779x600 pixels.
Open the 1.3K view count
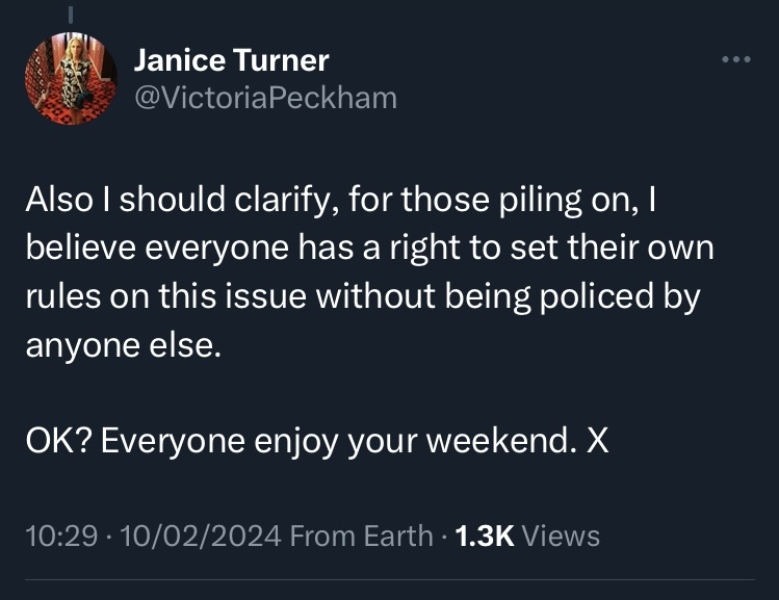(484, 536)
